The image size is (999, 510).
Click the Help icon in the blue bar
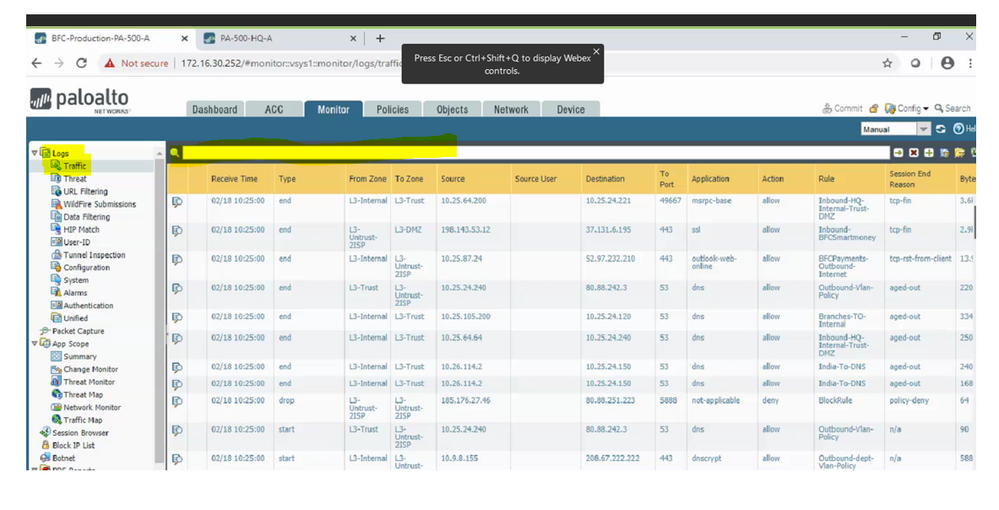(958, 129)
